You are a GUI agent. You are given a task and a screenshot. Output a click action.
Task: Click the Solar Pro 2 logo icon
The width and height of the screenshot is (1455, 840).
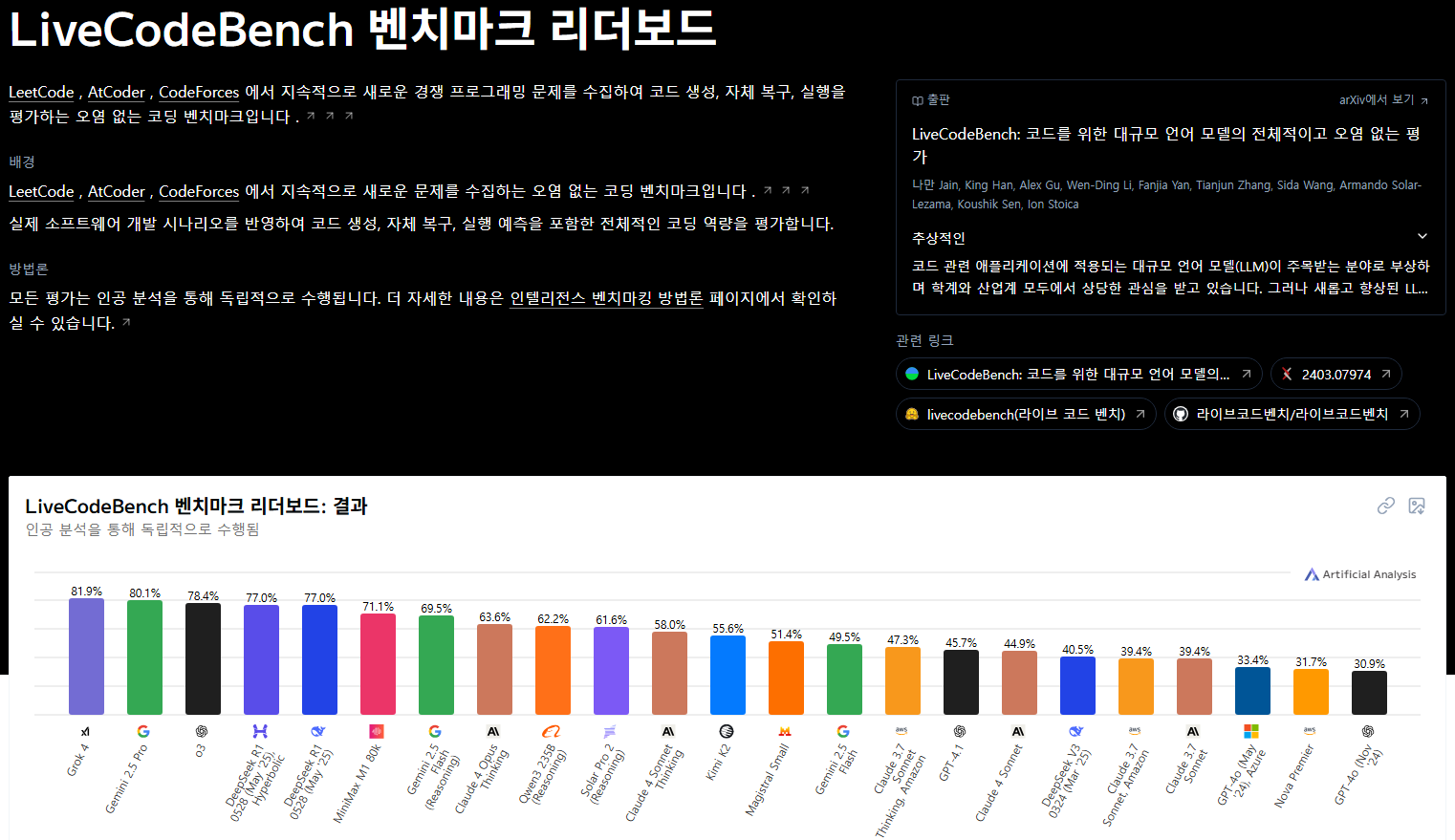610,731
